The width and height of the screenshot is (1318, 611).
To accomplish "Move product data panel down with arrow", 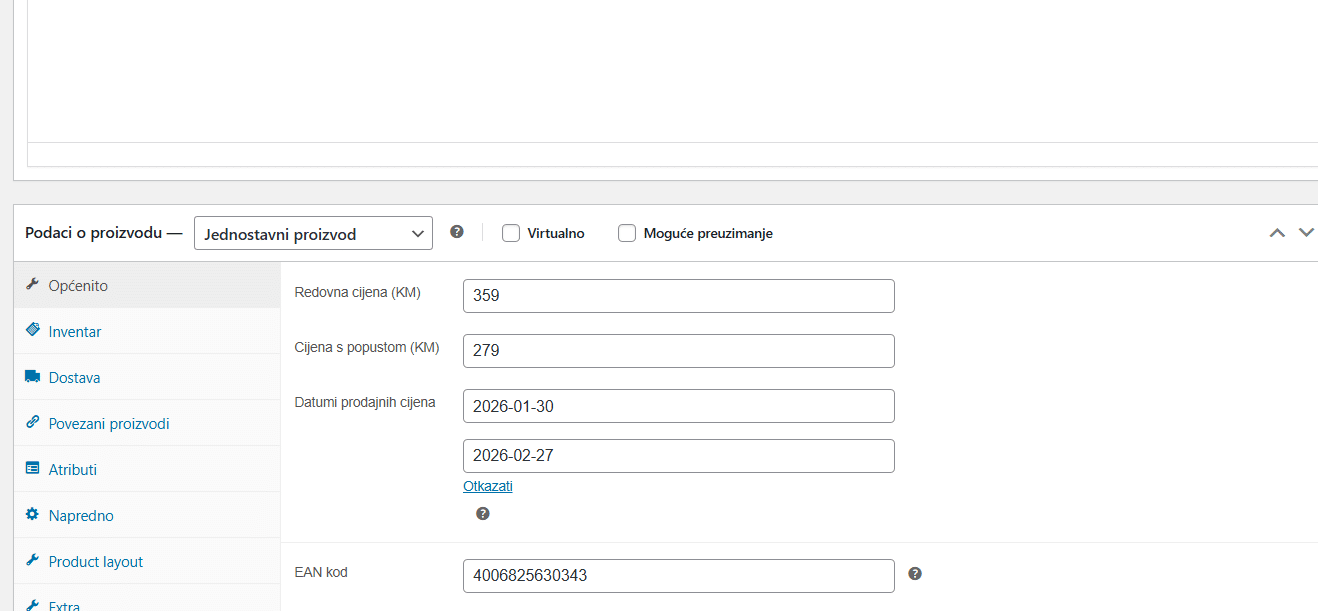I will pos(1306,233).
